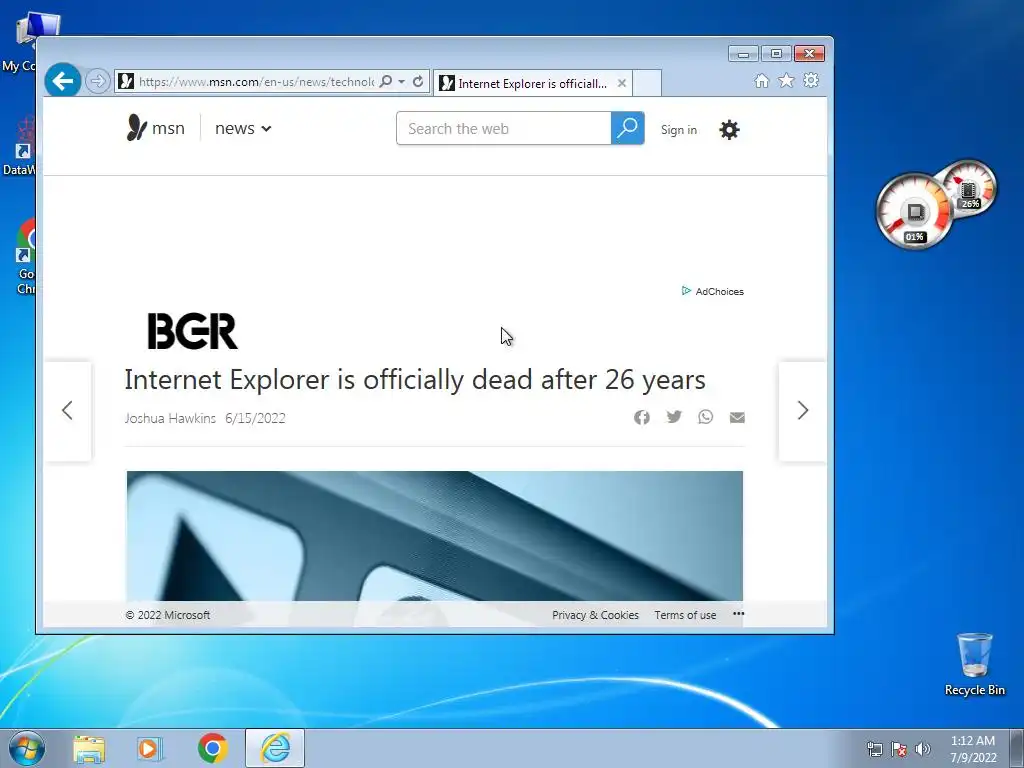
Task: Click the taskbar clock showing 1:12 AM
Action: click(972, 749)
